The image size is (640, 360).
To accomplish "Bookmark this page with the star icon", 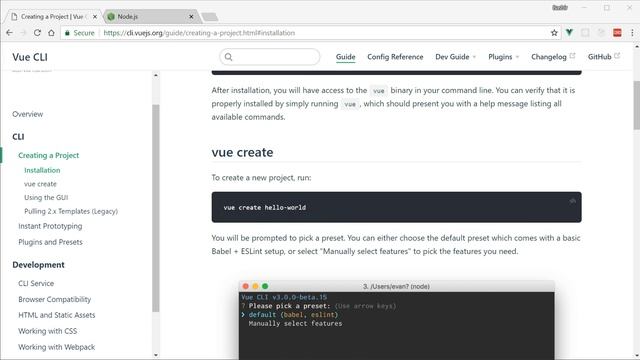I will click(554, 33).
